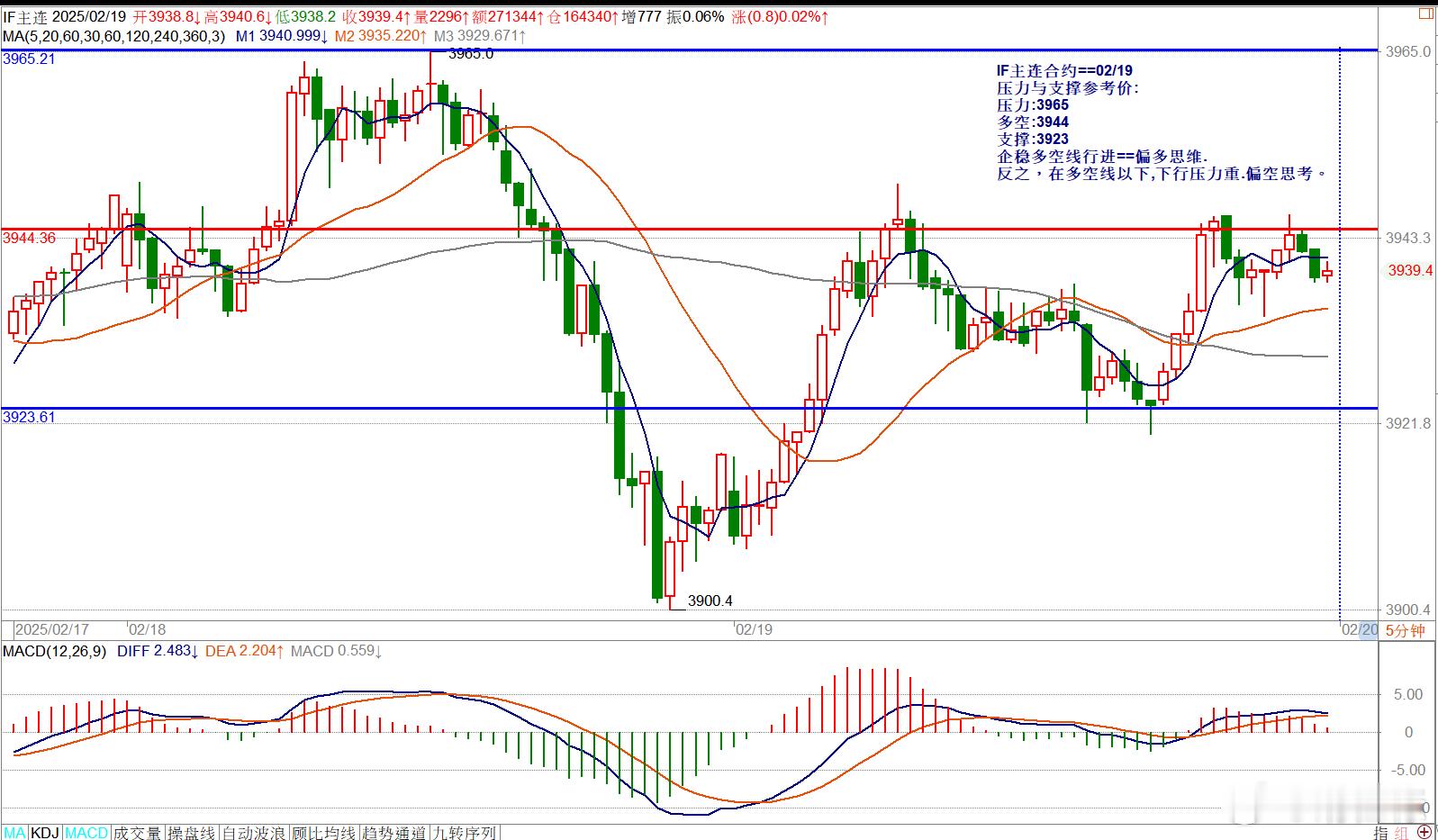The image size is (1438, 840).
Task: Click the 02/18 date marker
Action: [x=147, y=630]
